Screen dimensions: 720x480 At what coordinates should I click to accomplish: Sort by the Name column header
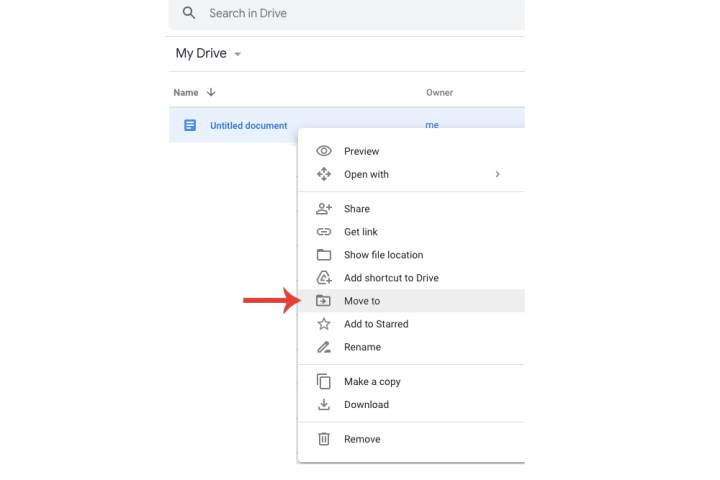186,93
